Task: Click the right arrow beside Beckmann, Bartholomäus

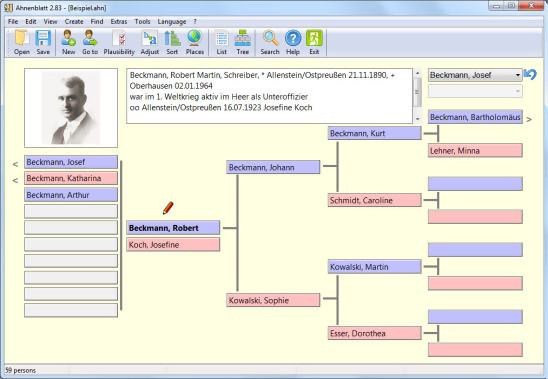Action: 529,119
